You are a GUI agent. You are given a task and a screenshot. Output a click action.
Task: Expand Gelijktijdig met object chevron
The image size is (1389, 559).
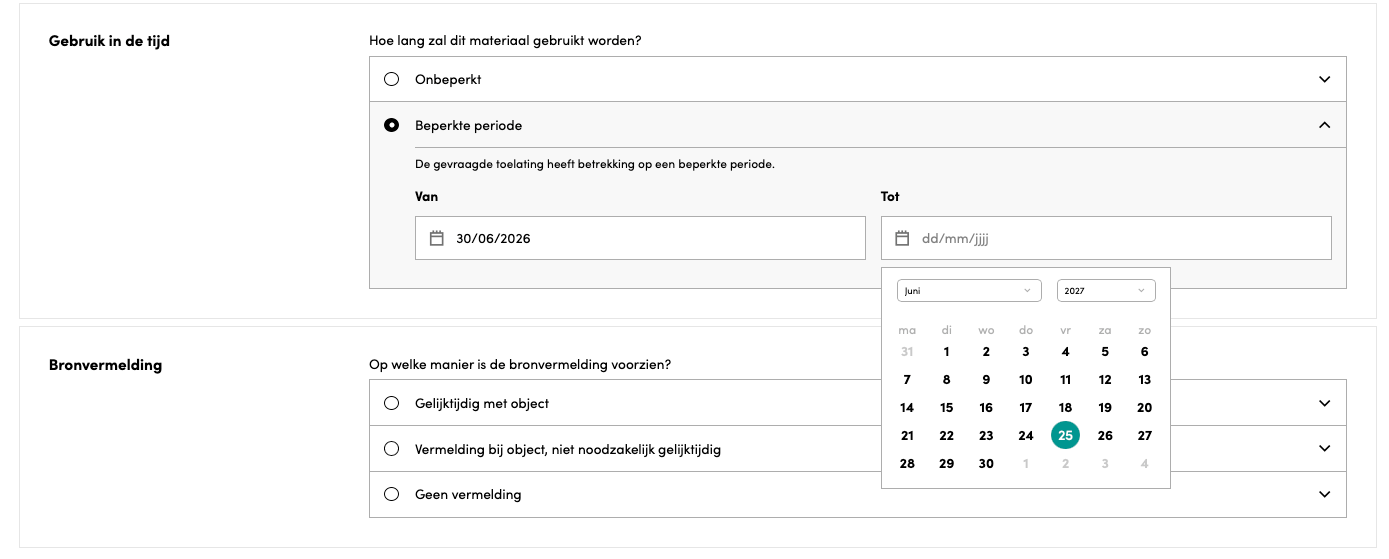pos(1325,403)
